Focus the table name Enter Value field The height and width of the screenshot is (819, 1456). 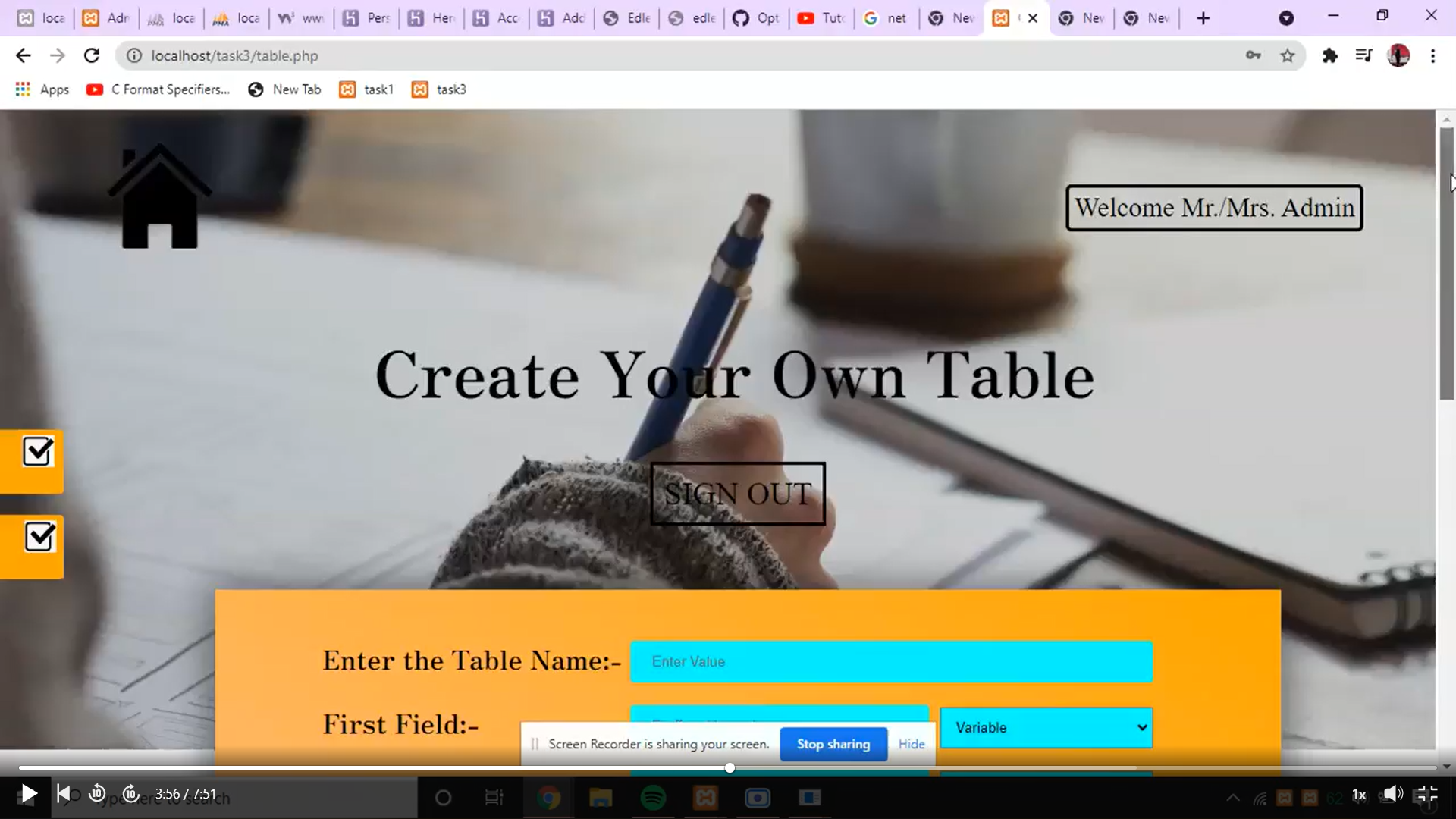(891, 662)
